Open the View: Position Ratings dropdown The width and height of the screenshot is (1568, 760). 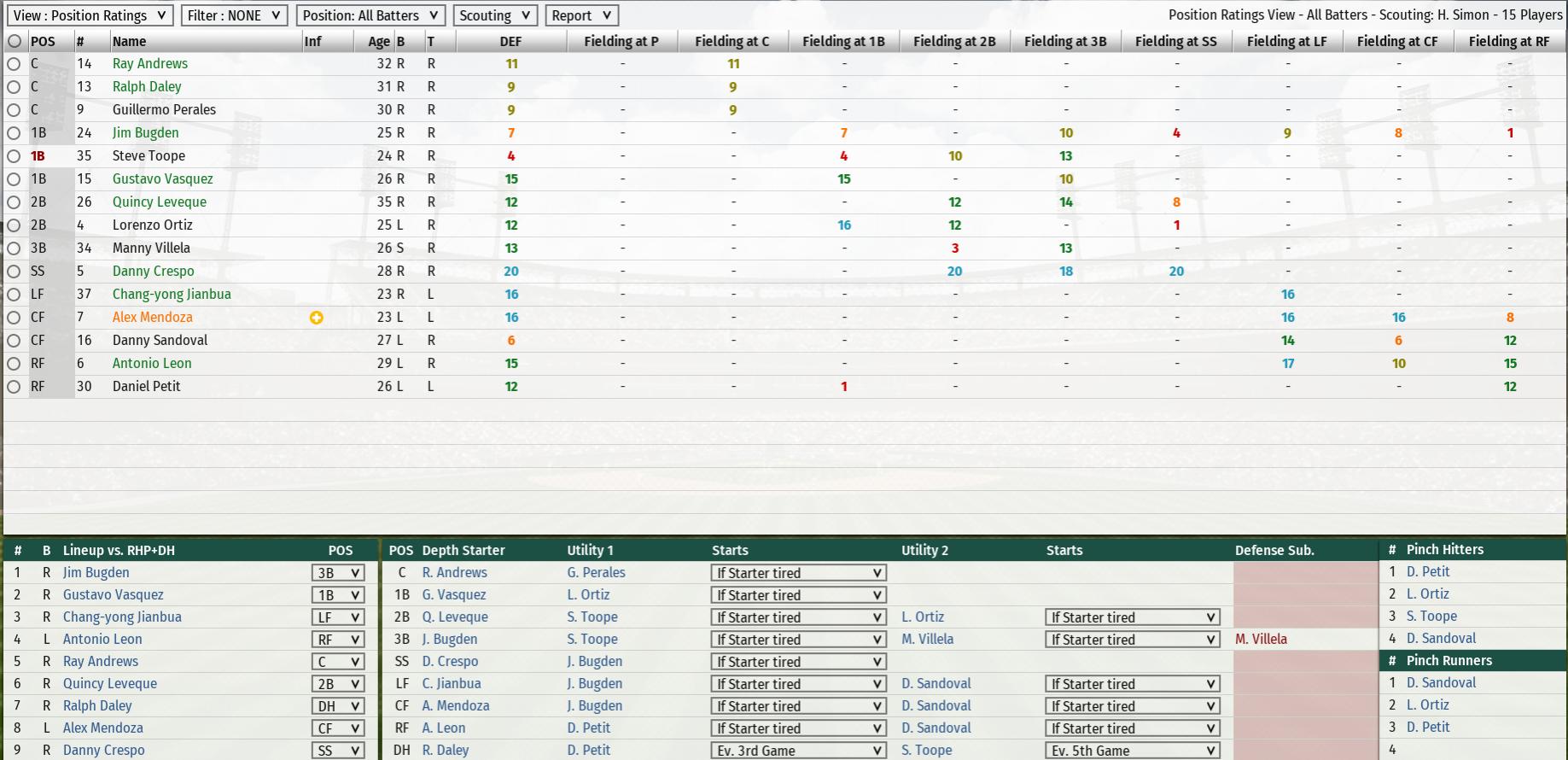90,15
